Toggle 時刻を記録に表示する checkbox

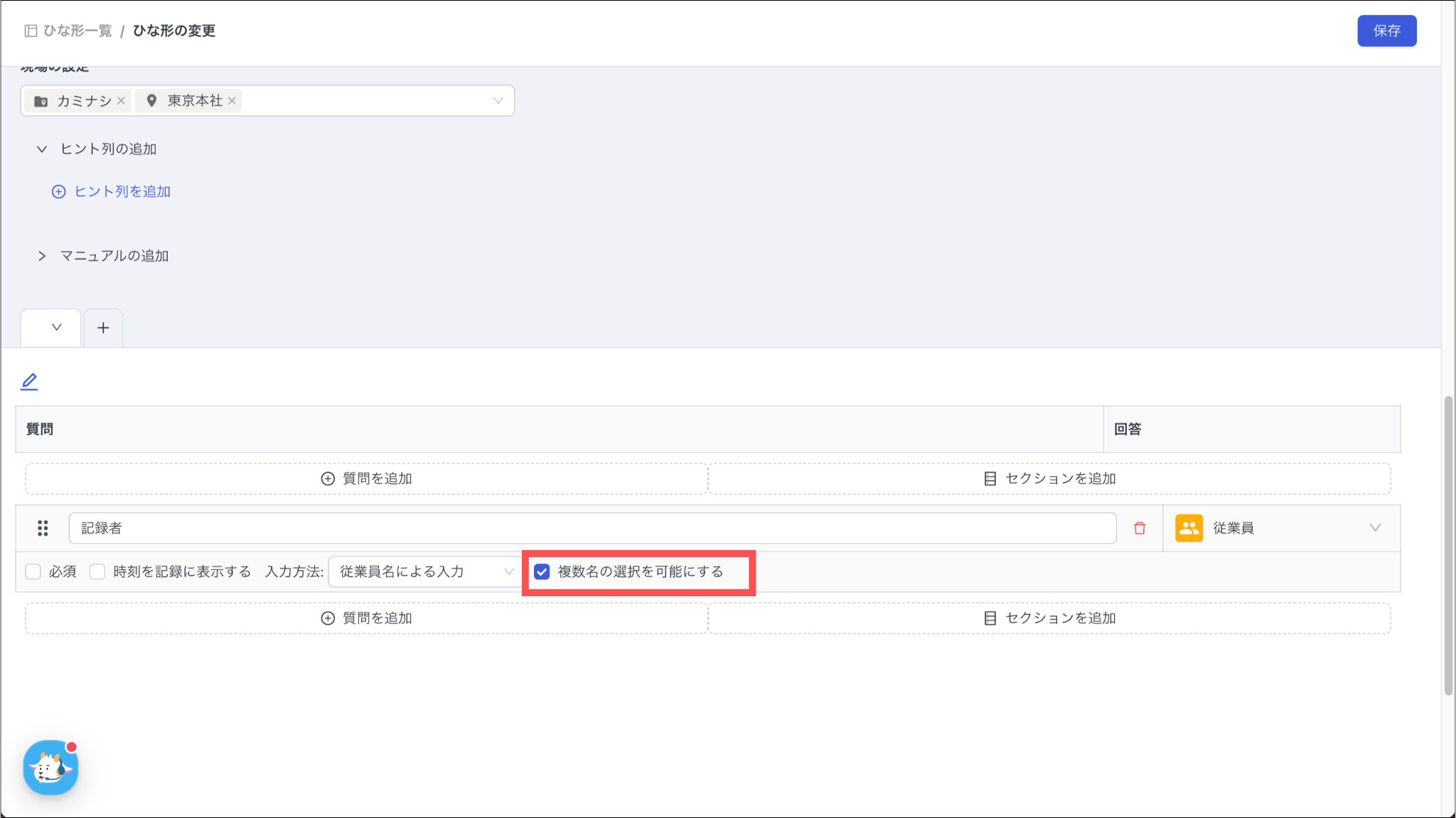click(97, 571)
